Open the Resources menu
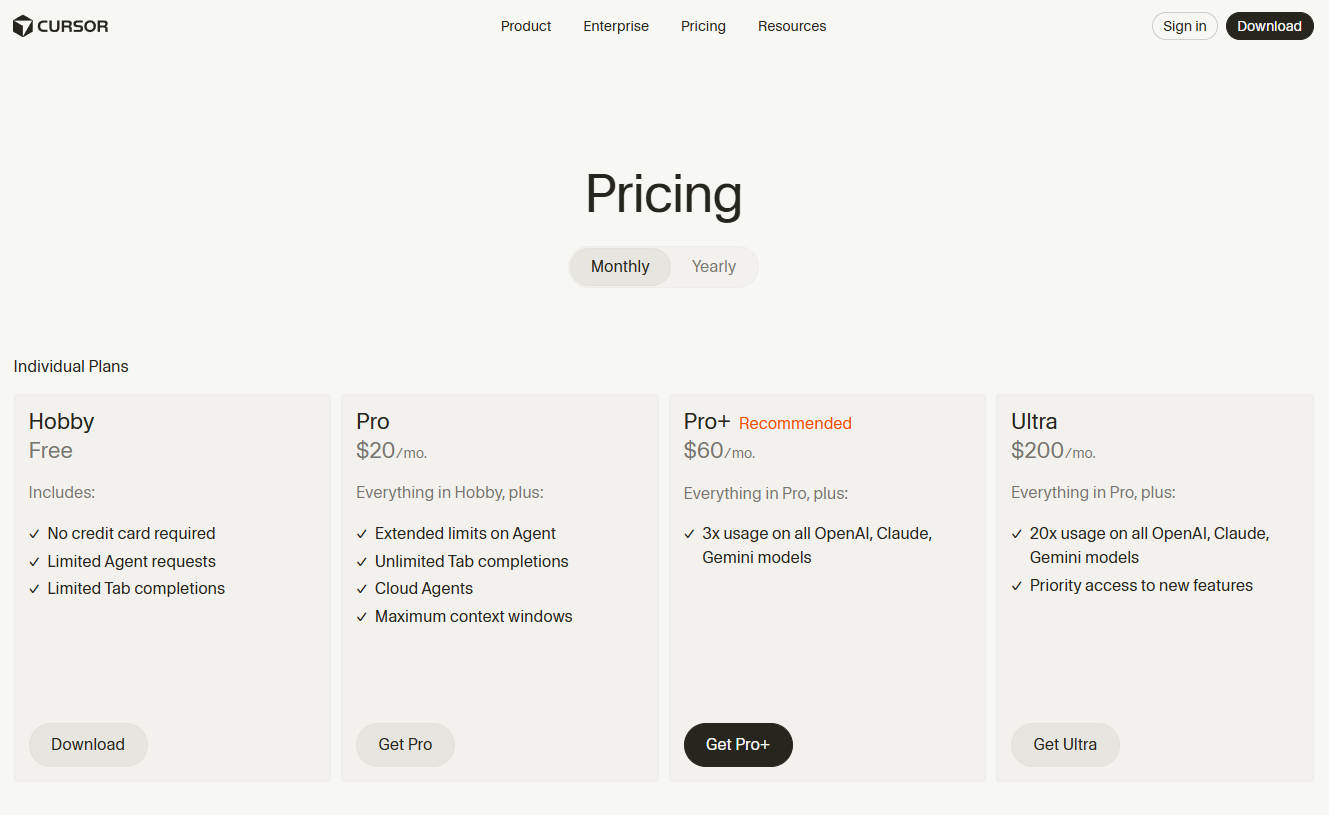The height and width of the screenshot is (815, 1329). [x=791, y=26]
